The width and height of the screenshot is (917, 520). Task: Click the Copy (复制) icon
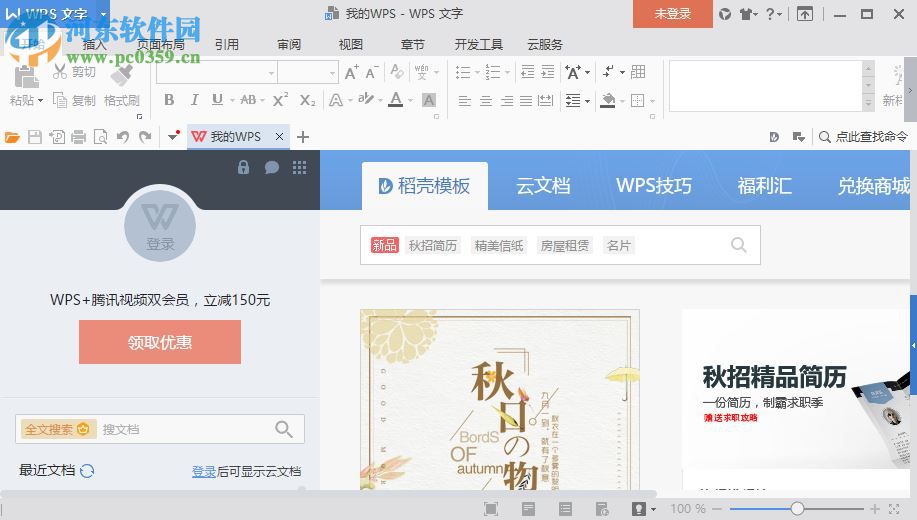tap(60, 100)
